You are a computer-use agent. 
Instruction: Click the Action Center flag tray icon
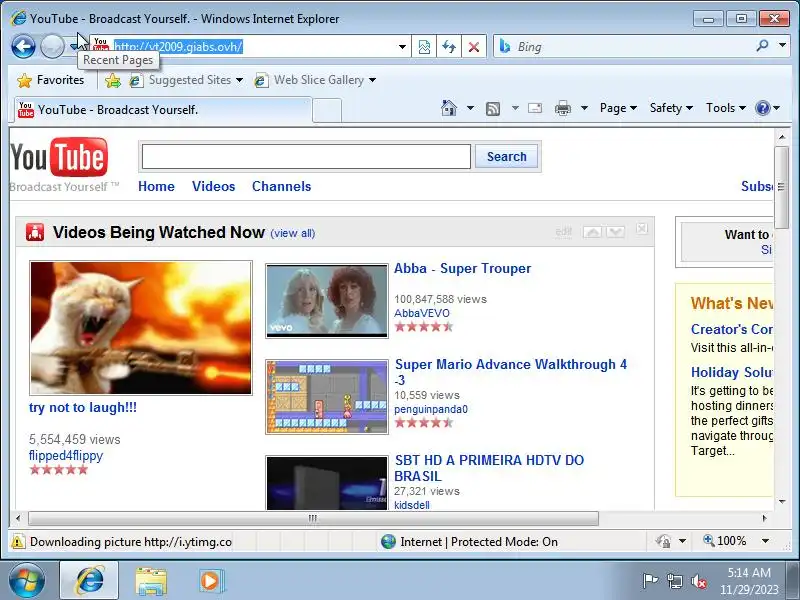click(x=650, y=581)
